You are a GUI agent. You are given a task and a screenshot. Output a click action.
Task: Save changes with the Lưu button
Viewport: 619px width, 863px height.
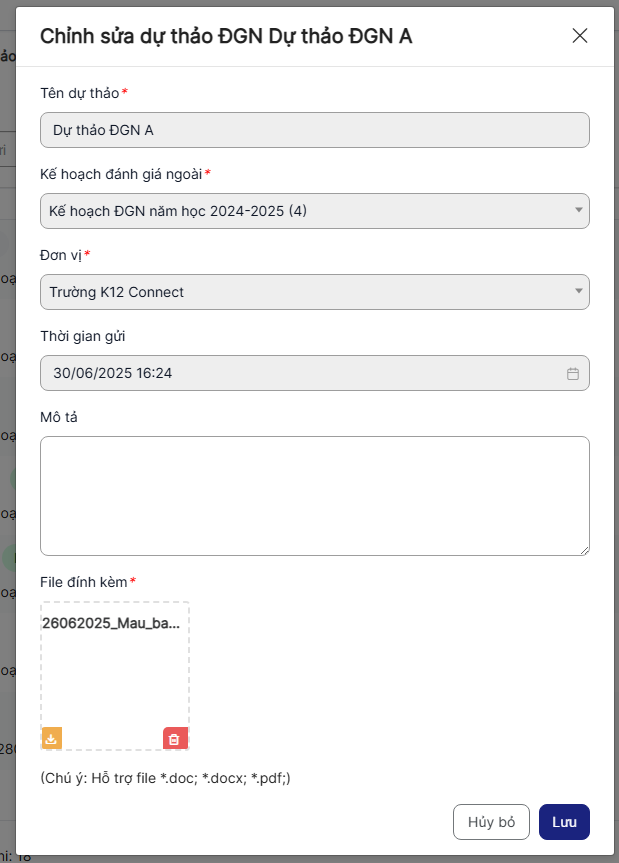pos(564,822)
